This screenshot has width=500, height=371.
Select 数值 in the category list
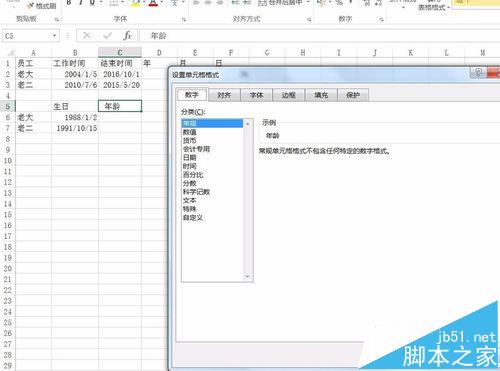pos(212,132)
